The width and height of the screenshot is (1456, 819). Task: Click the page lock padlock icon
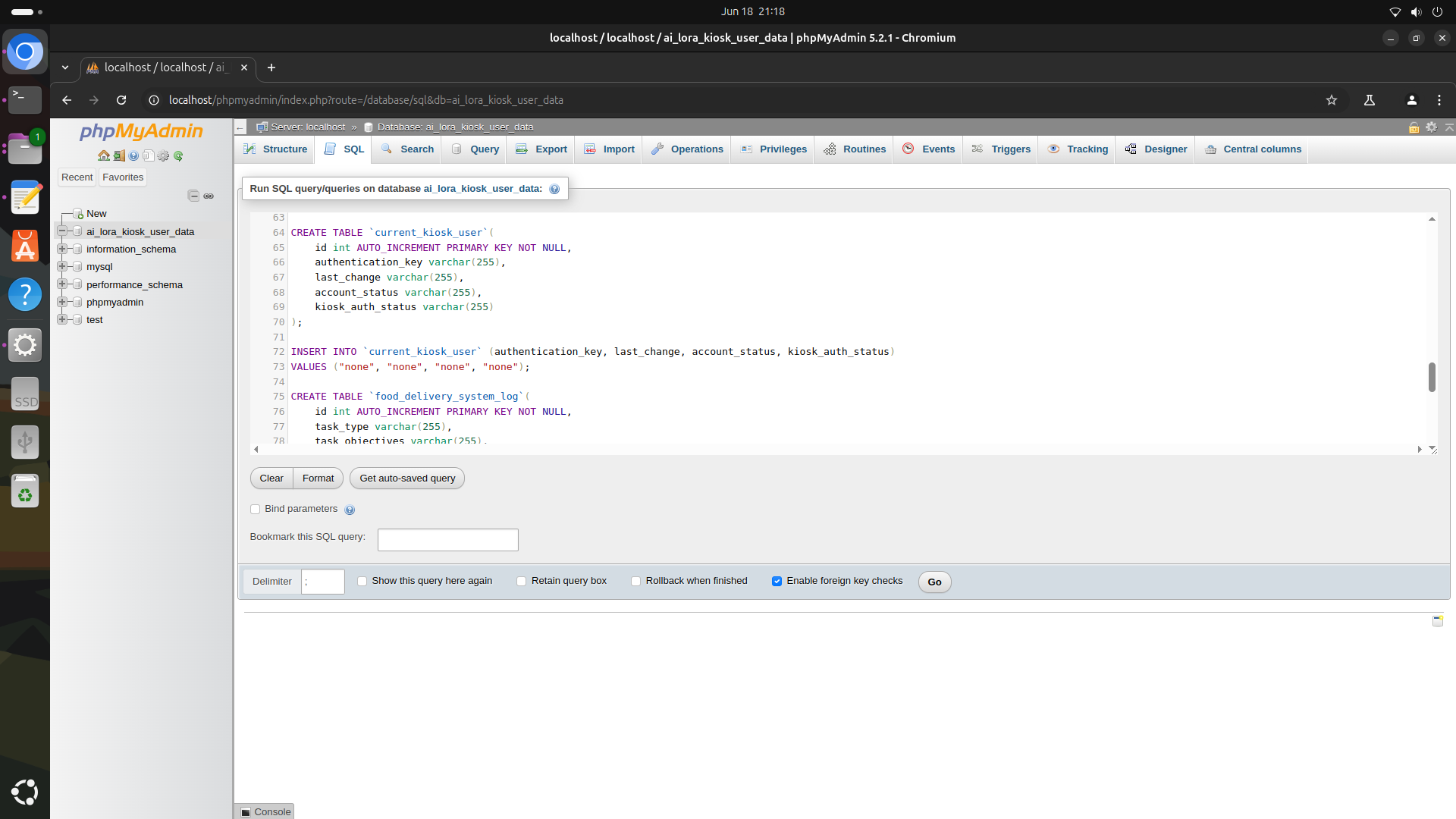click(1414, 127)
